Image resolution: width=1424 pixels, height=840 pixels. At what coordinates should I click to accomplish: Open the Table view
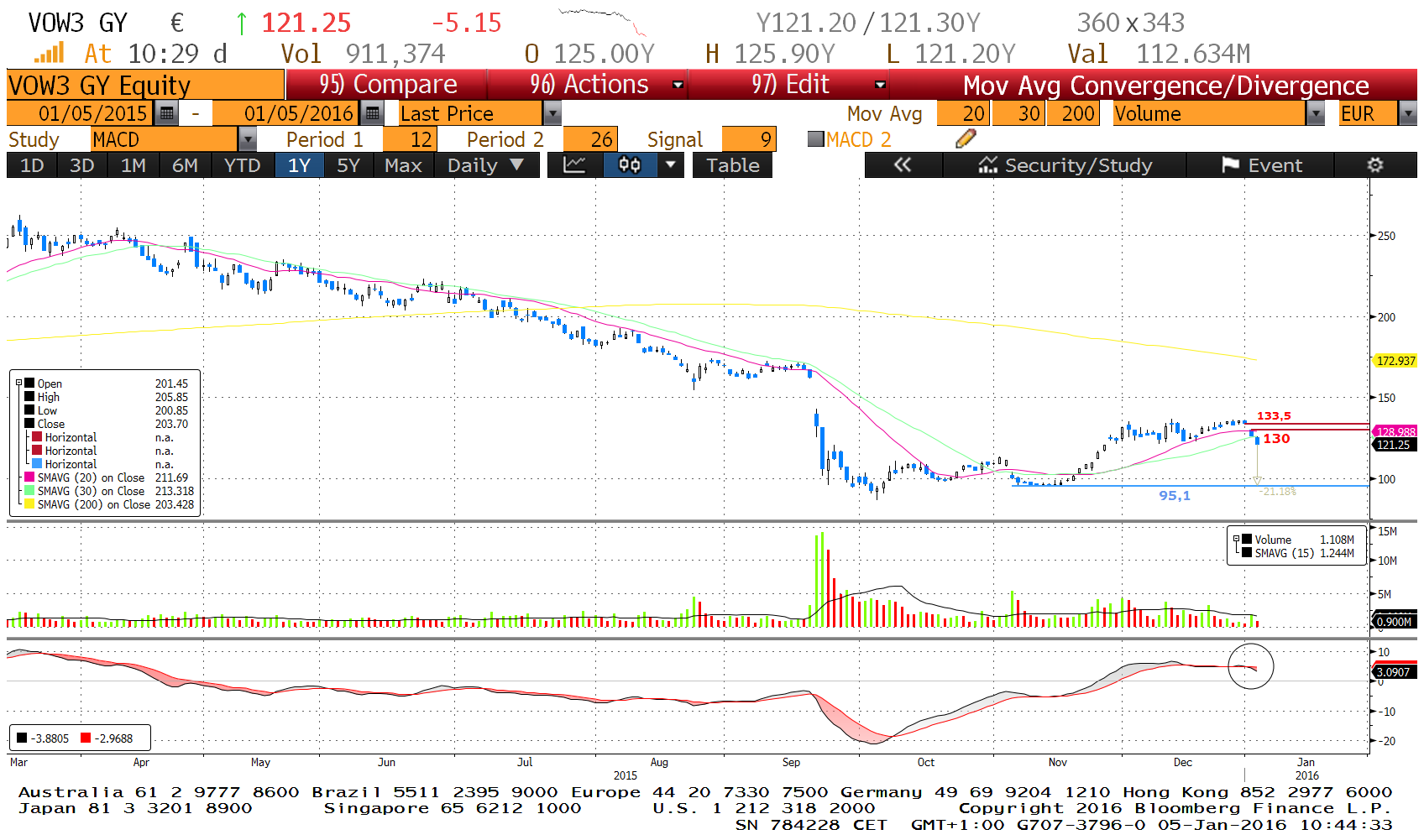(732, 165)
